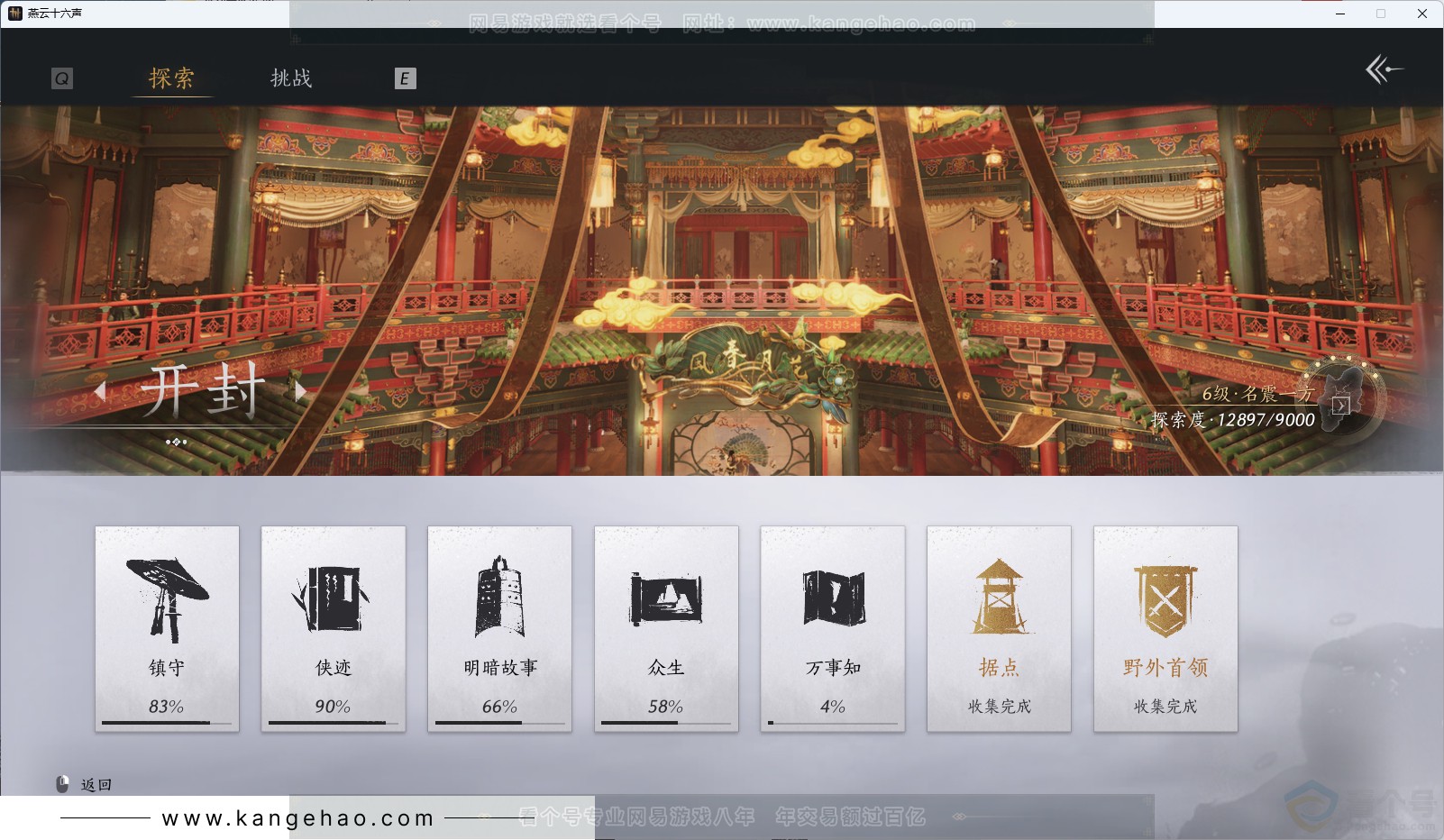
Task: Click the region page indicator dots below 开封
Action: point(176,442)
